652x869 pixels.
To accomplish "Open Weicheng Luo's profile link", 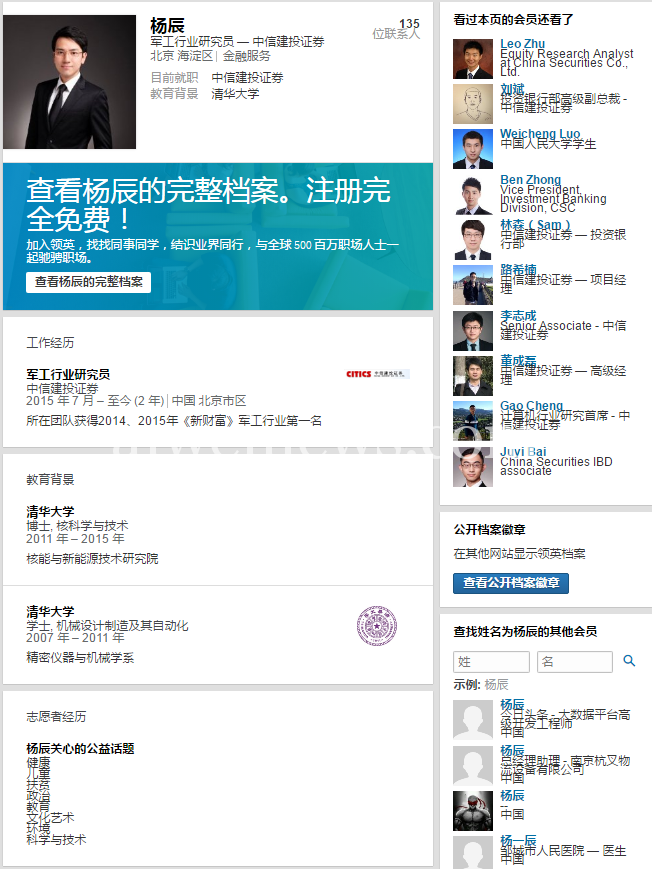I will coord(540,134).
